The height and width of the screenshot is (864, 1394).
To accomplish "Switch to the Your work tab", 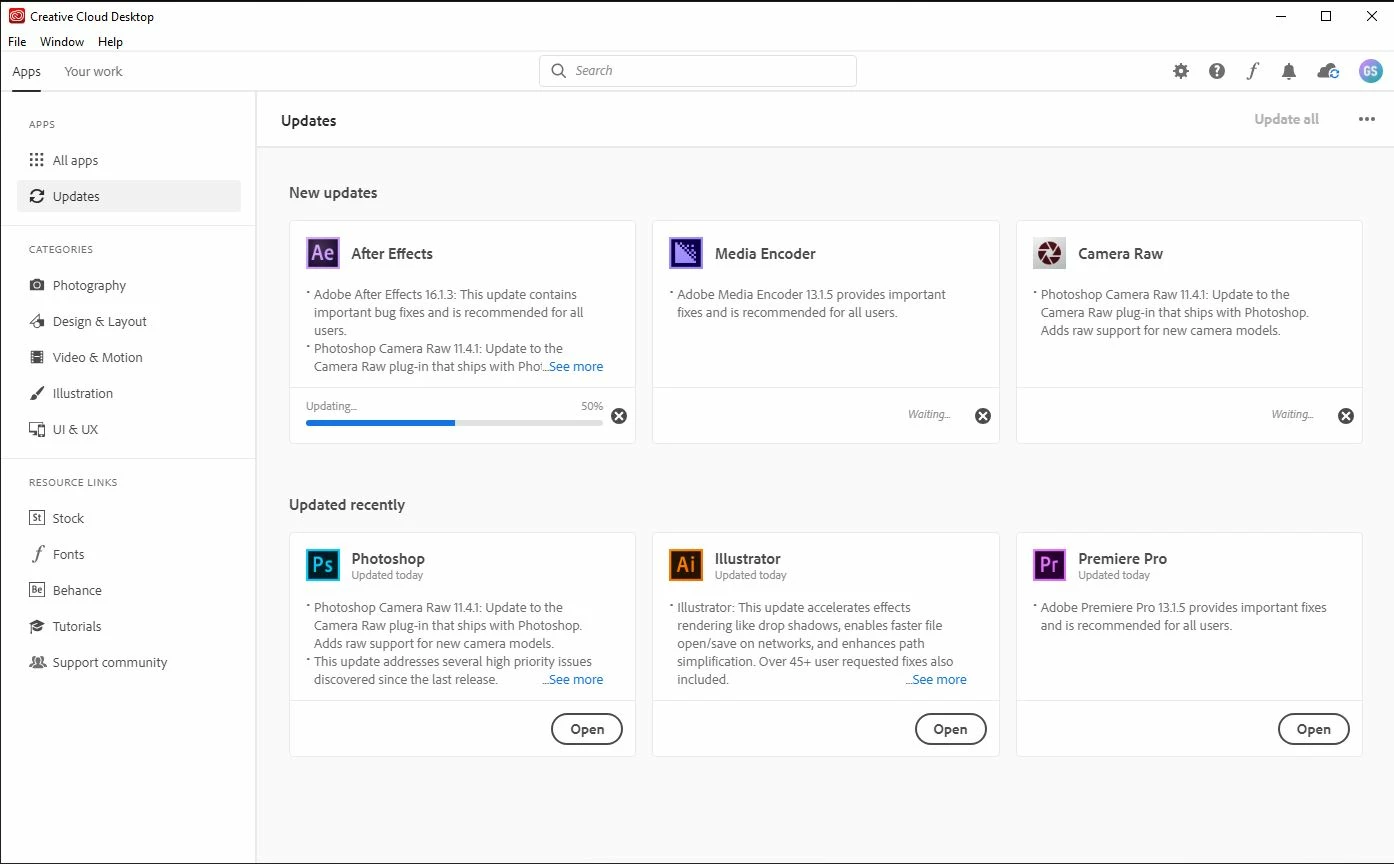I will click(x=93, y=71).
